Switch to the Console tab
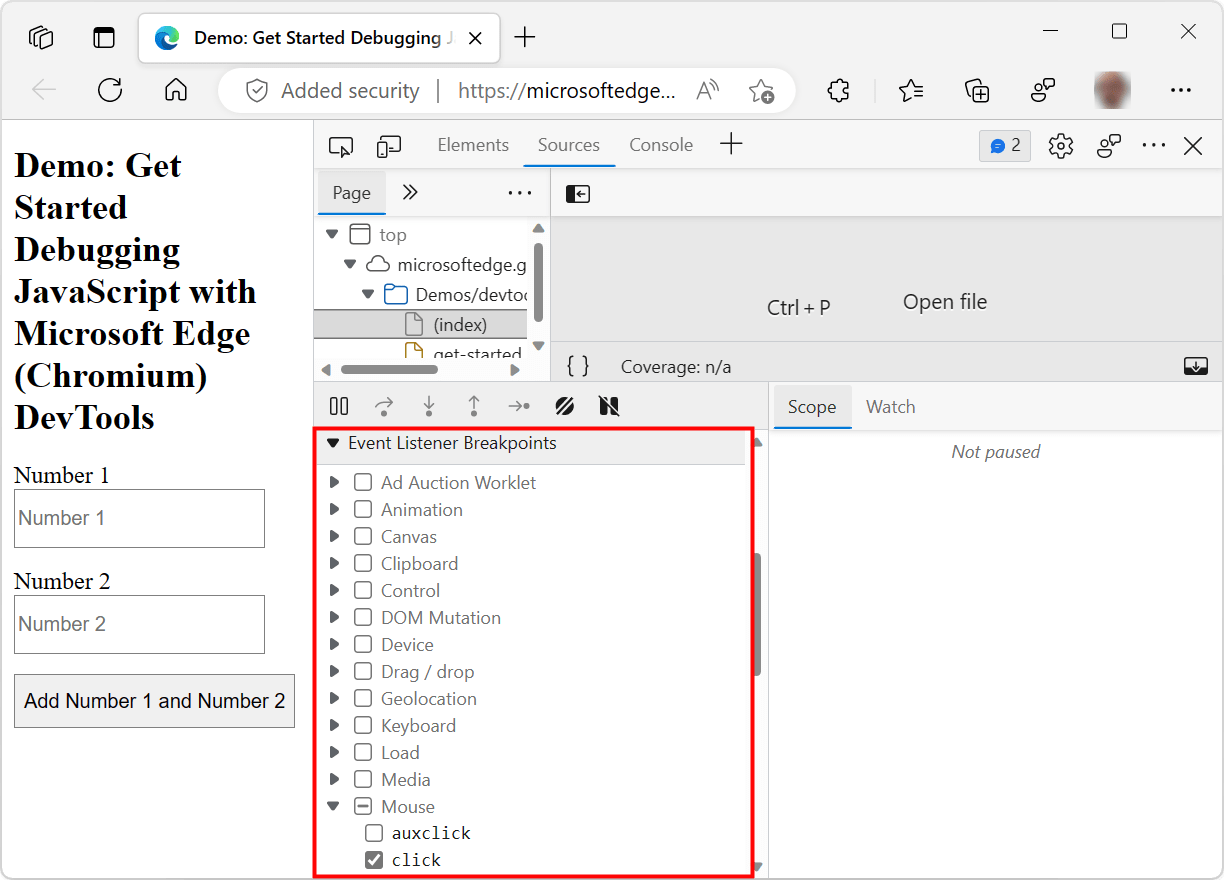The width and height of the screenshot is (1224, 880). click(x=660, y=145)
